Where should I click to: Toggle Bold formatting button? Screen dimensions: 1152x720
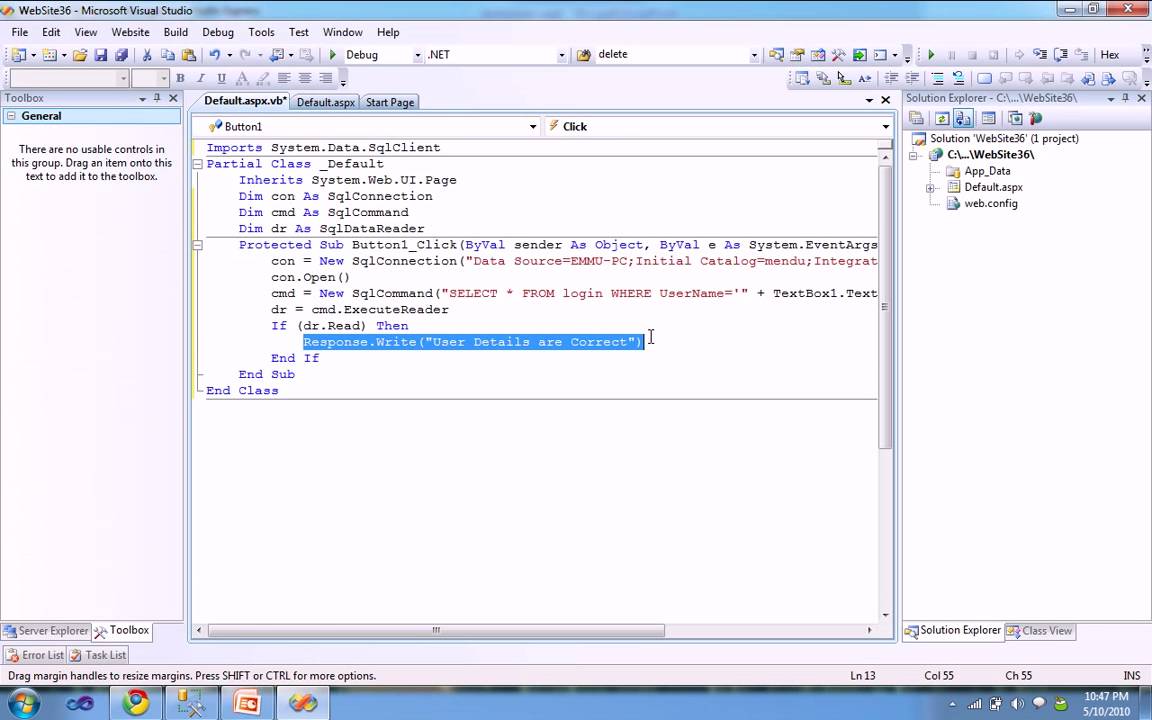tap(180, 78)
